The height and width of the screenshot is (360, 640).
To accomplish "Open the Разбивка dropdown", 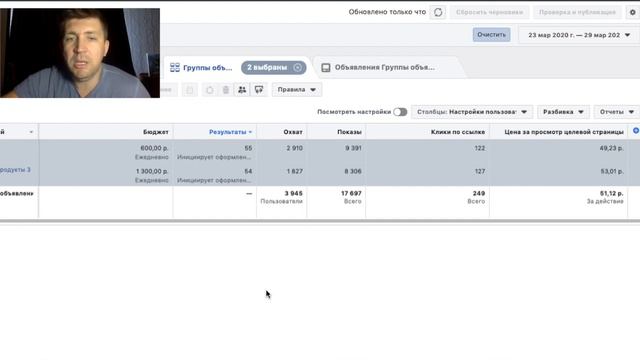I will (x=563, y=112).
